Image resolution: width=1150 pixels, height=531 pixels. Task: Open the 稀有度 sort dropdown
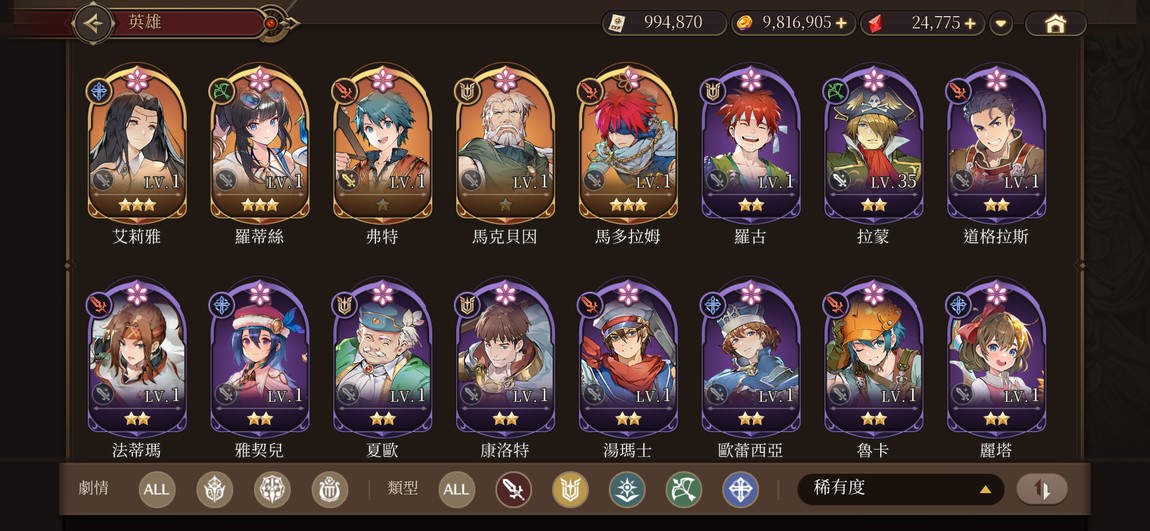901,488
